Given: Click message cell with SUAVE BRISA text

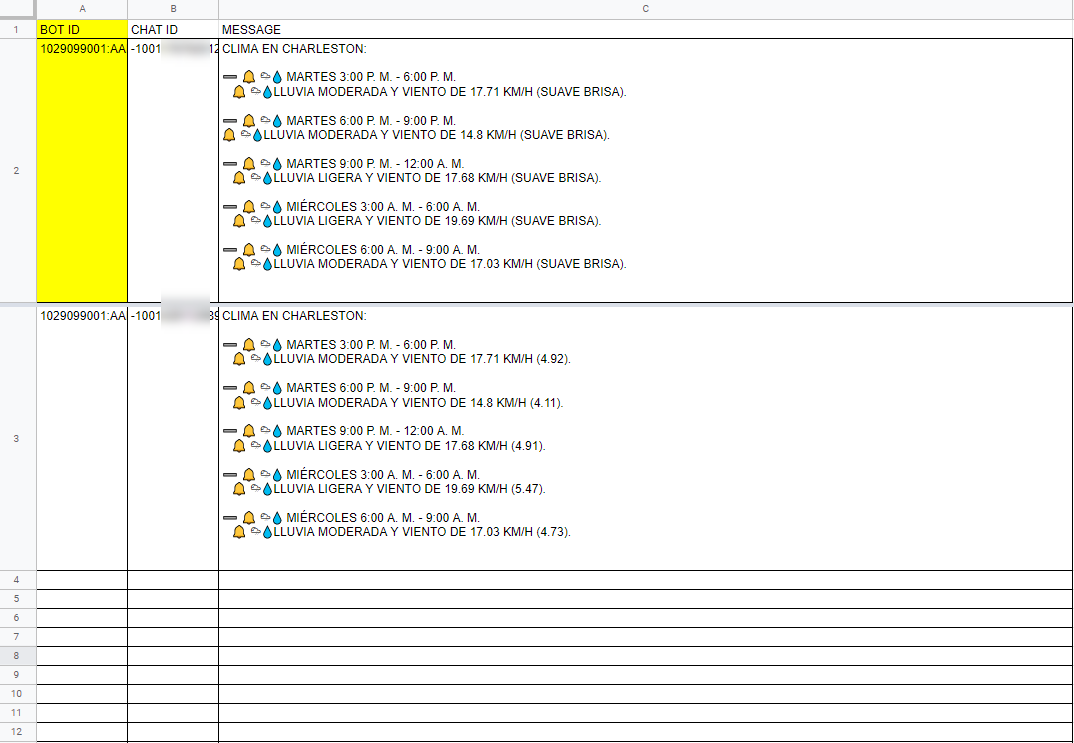Looking at the screenshot, I should click(646, 171).
